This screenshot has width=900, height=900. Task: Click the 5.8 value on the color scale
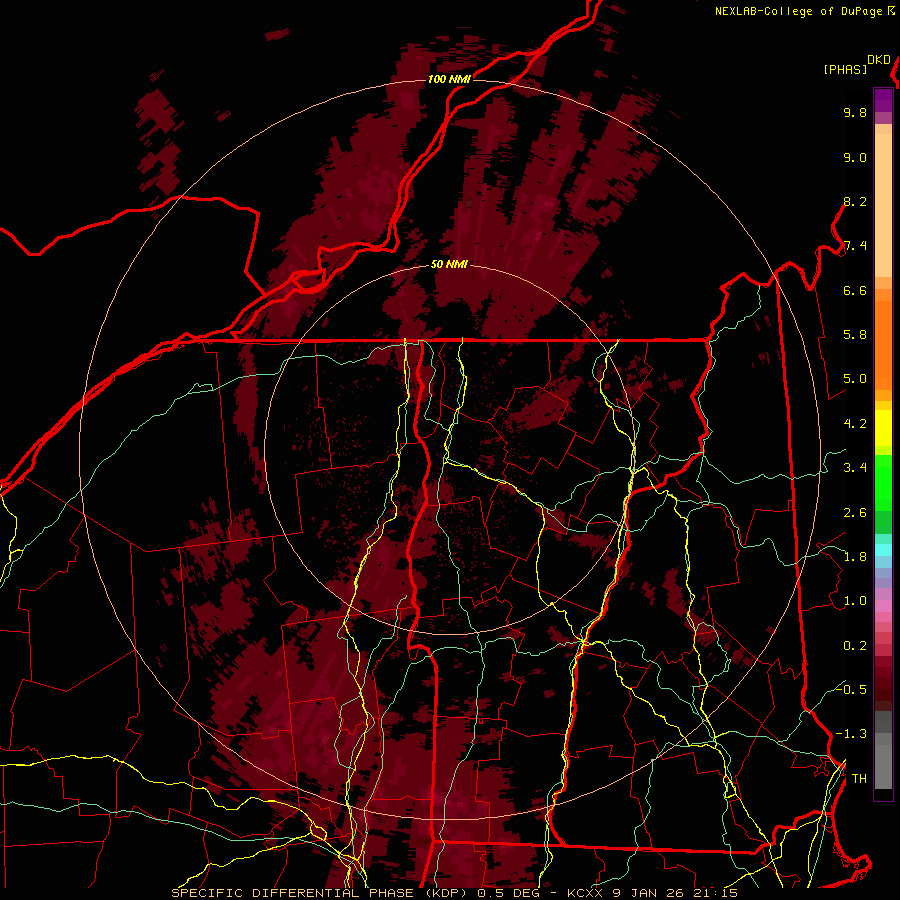pyautogui.click(x=855, y=335)
